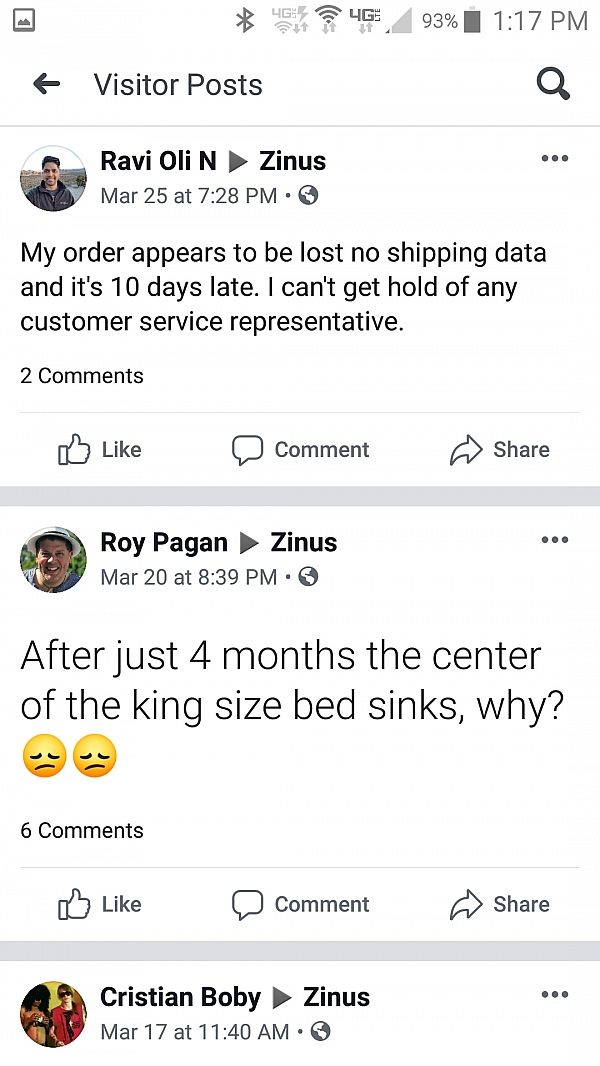This screenshot has height=1066, width=600.
Task: Open options menu on Ravi Oli N's post
Action: click(554, 158)
